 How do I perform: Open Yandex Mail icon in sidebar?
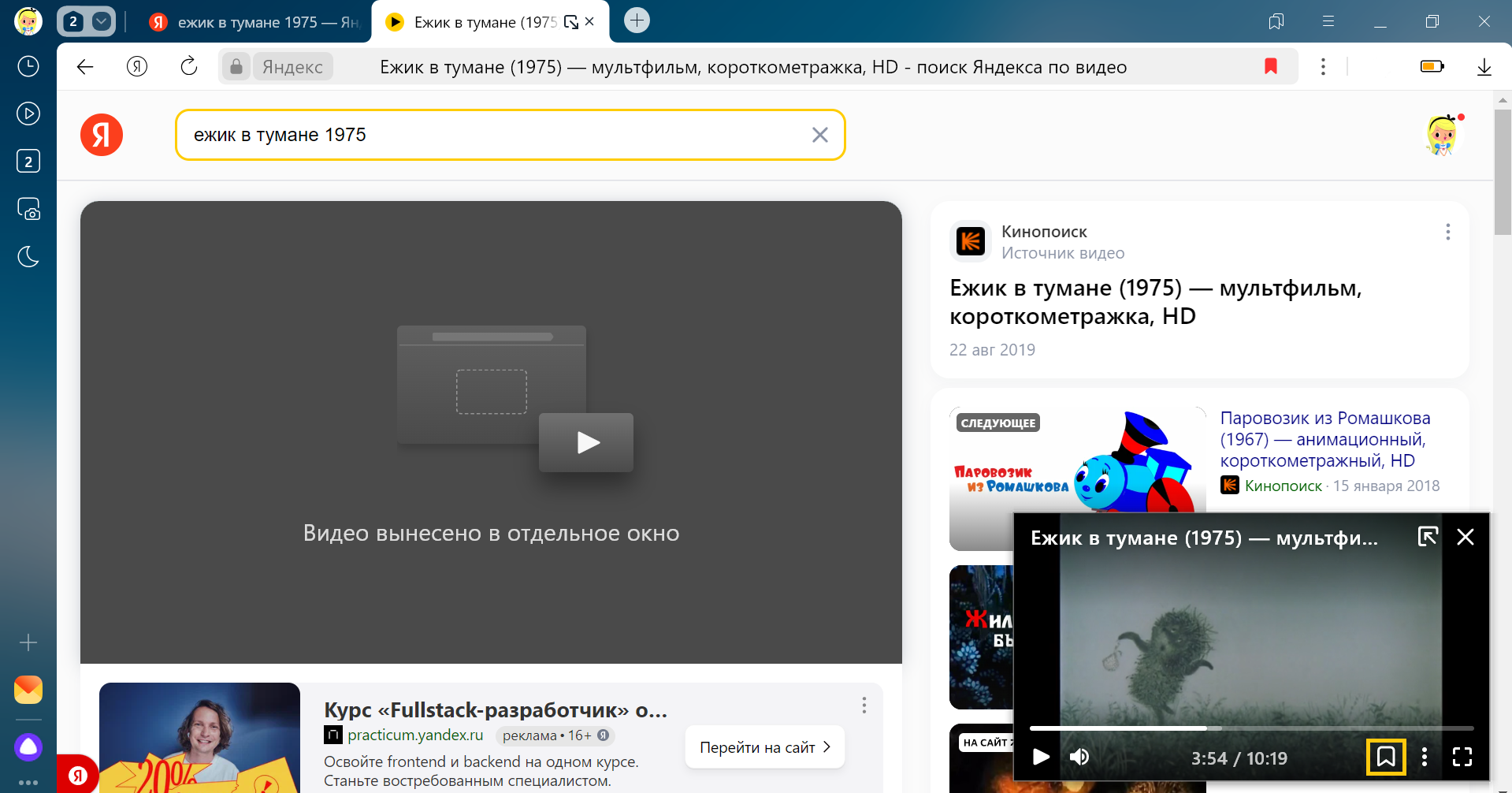click(x=28, y=690)
